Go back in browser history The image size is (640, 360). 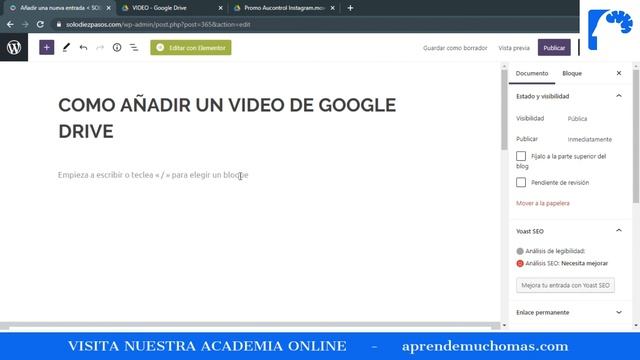[10, 24]
